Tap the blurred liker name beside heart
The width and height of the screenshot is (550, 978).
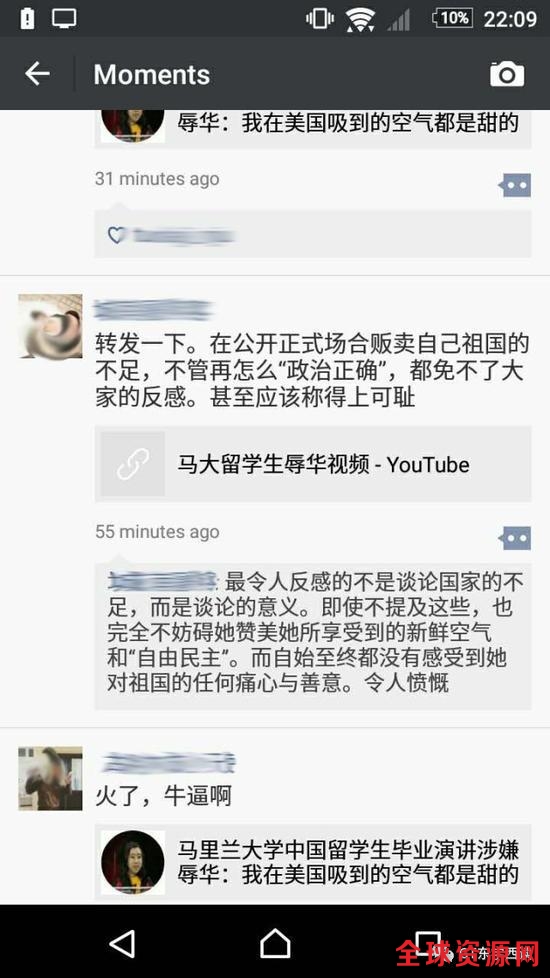pos(184,236)
